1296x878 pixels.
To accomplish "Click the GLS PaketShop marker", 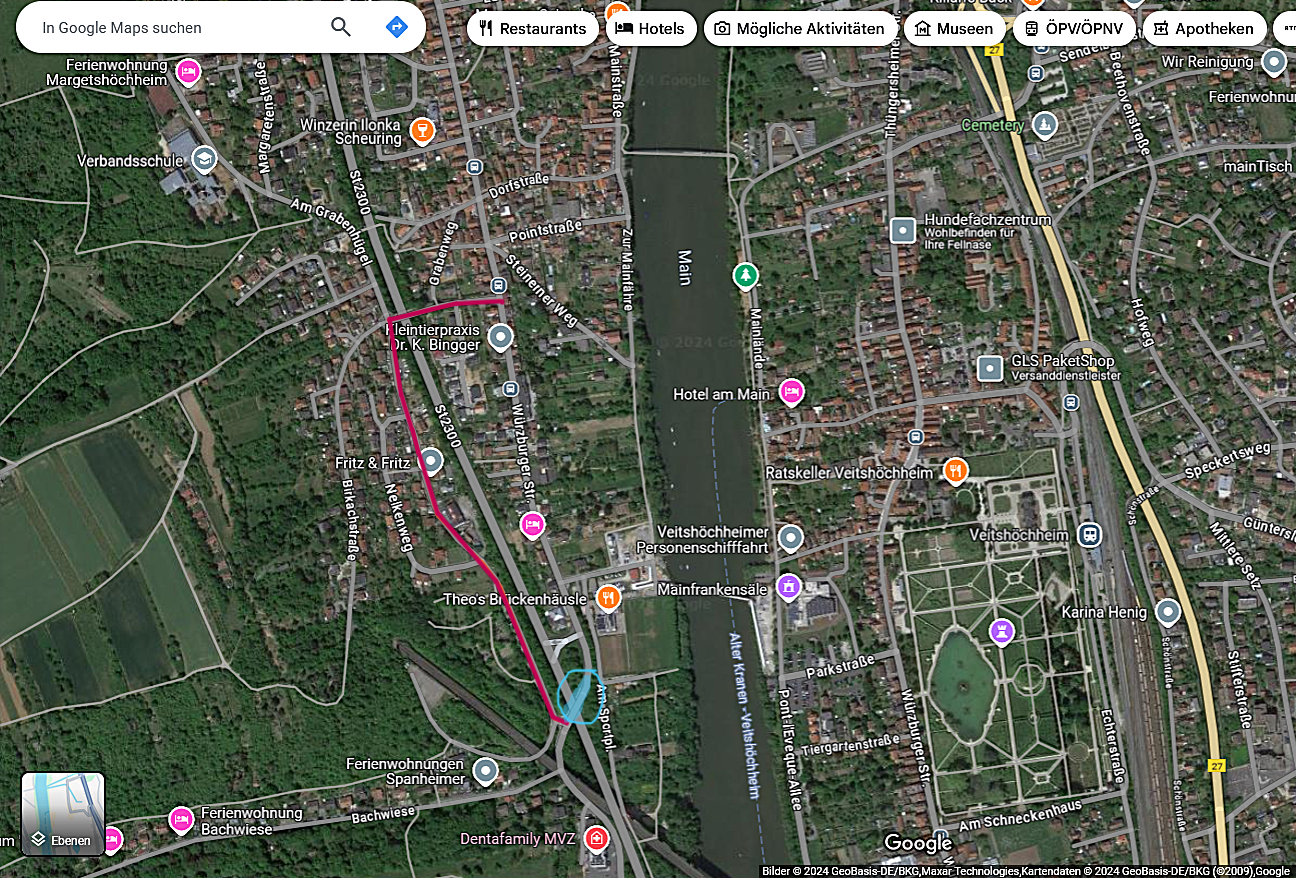I will pos(990,368).
